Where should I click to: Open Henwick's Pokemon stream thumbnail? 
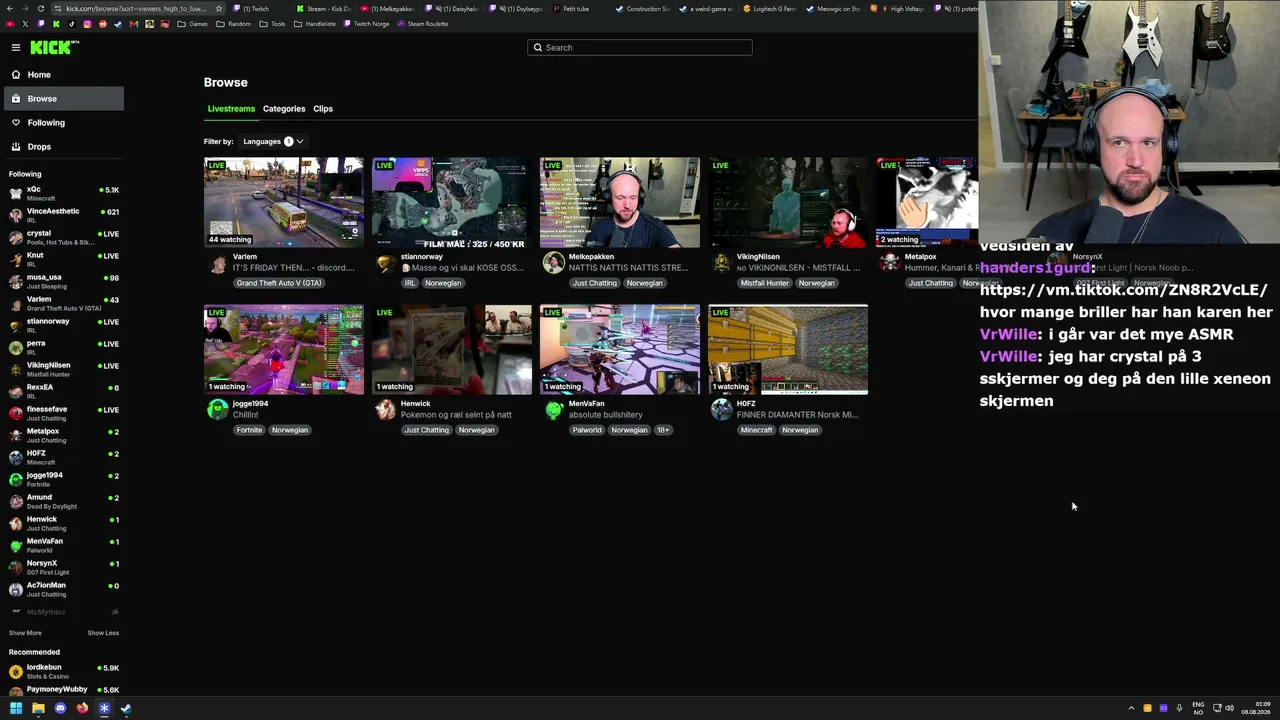coord(452,349)
